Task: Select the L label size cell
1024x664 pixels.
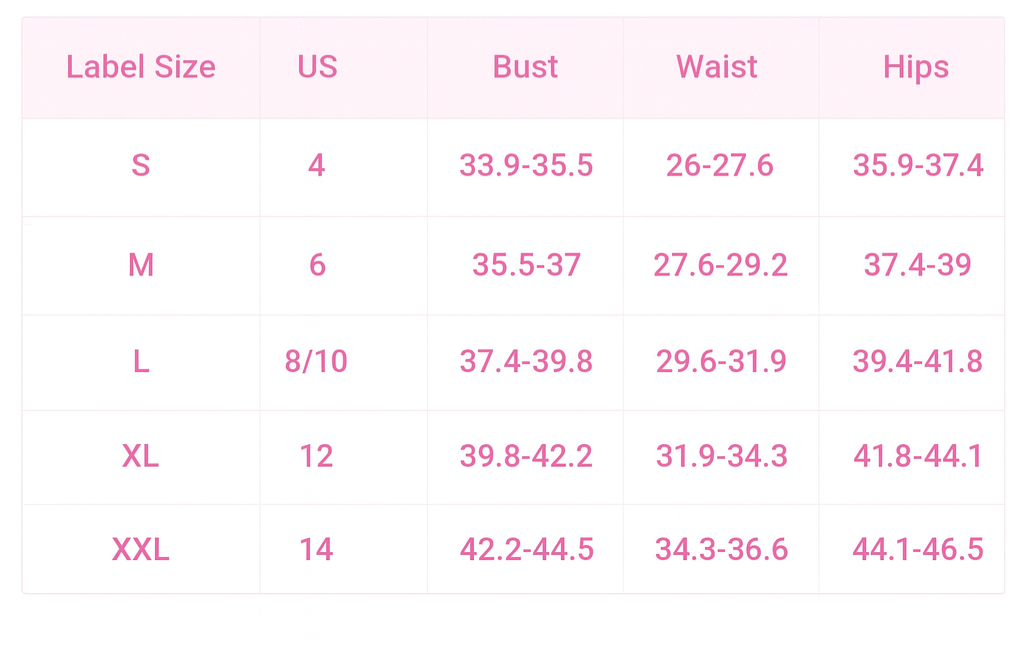Action: click(x=141, y=361)
